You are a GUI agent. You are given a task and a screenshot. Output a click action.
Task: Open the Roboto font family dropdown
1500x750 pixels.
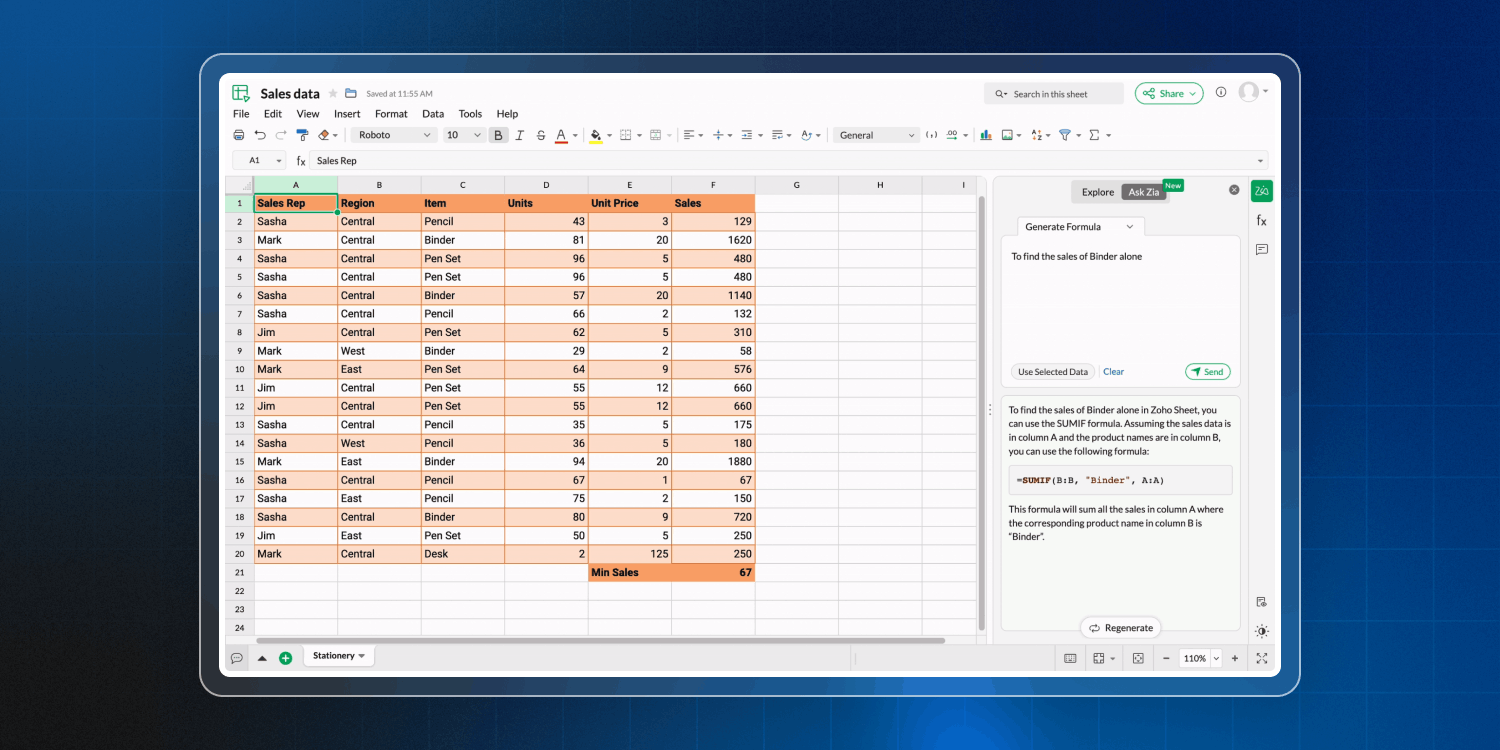point(395,135)
